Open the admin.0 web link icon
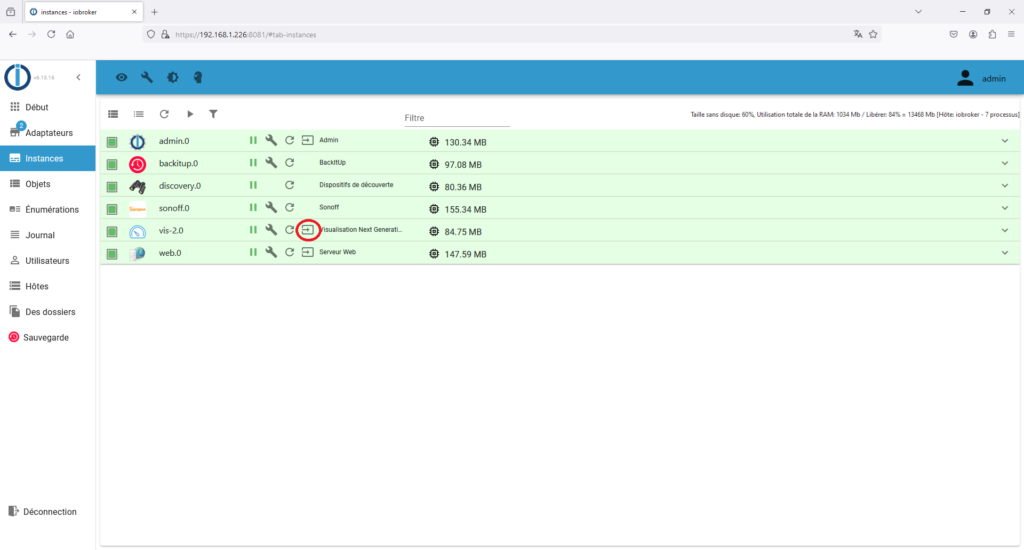The width and height of the screenshot is (1024, 550). click(x=308, y=140)
